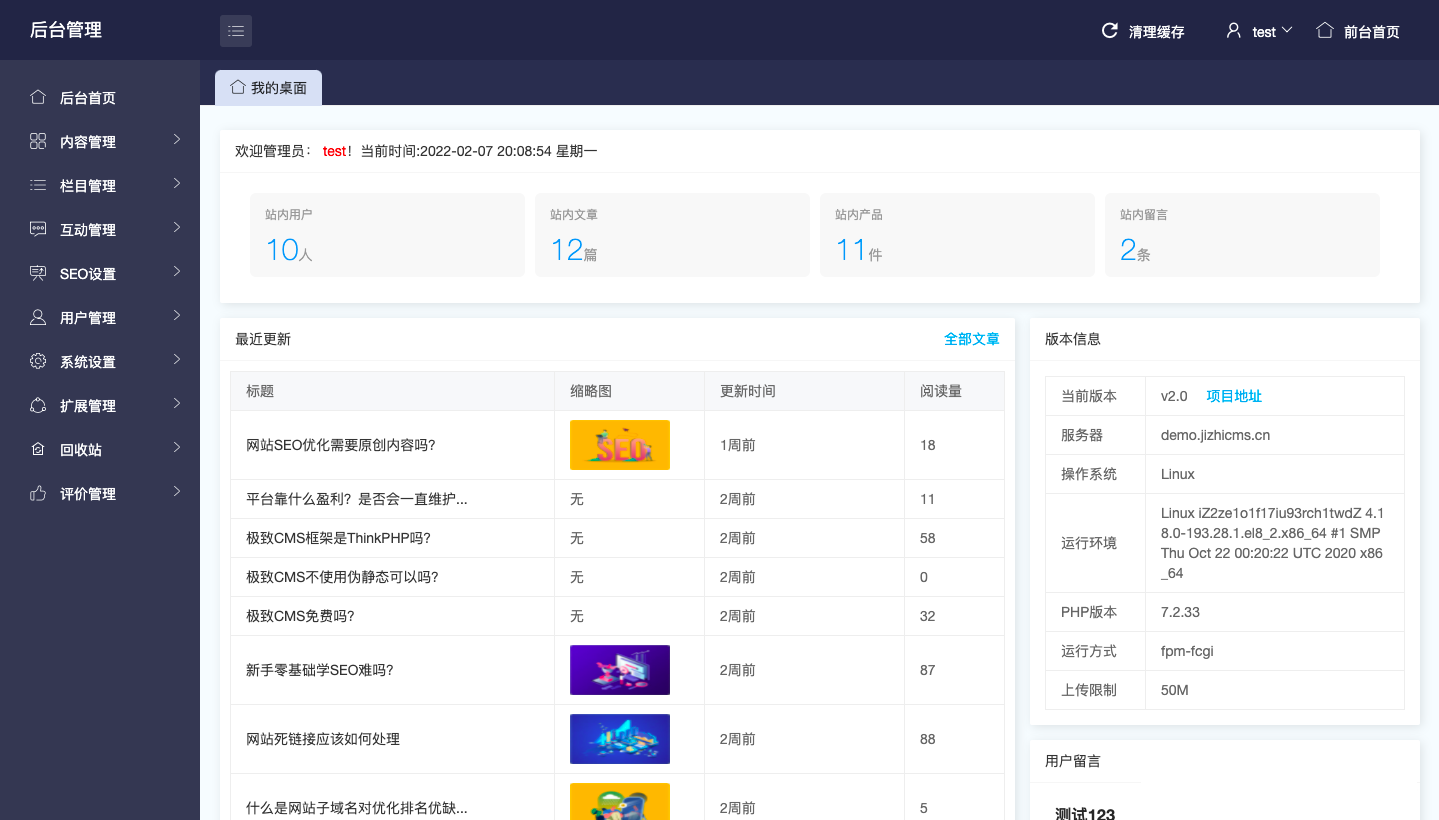Click the 评价管理 thumbs-up icon
The height and width of the screenshot is (820, 1439).
[x=38, y=493]
